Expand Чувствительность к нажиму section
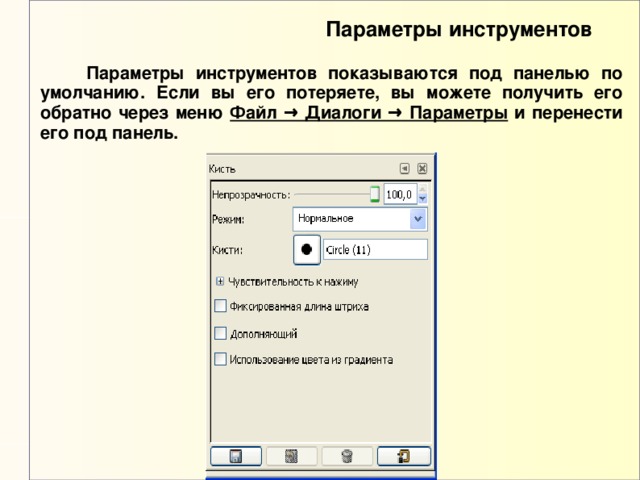This screenshot has height=480, width=640. [x=220, y=281]
